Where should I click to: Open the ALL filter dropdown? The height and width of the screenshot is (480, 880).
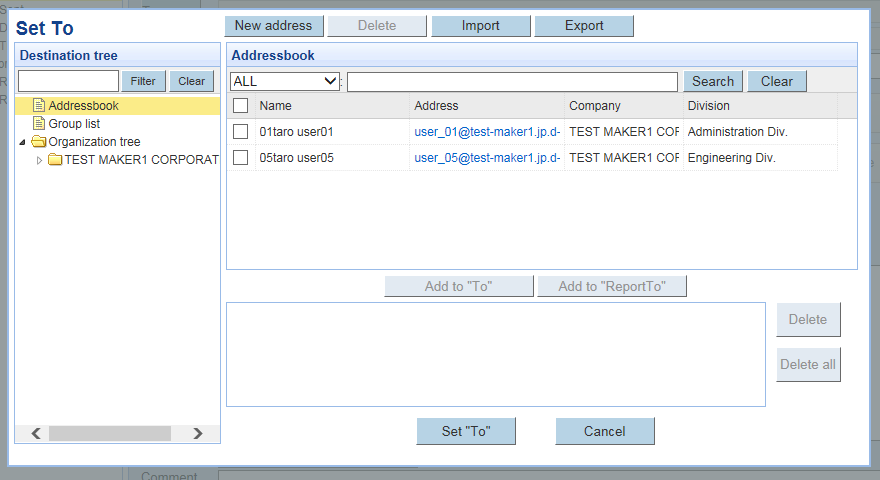point(285,82)
